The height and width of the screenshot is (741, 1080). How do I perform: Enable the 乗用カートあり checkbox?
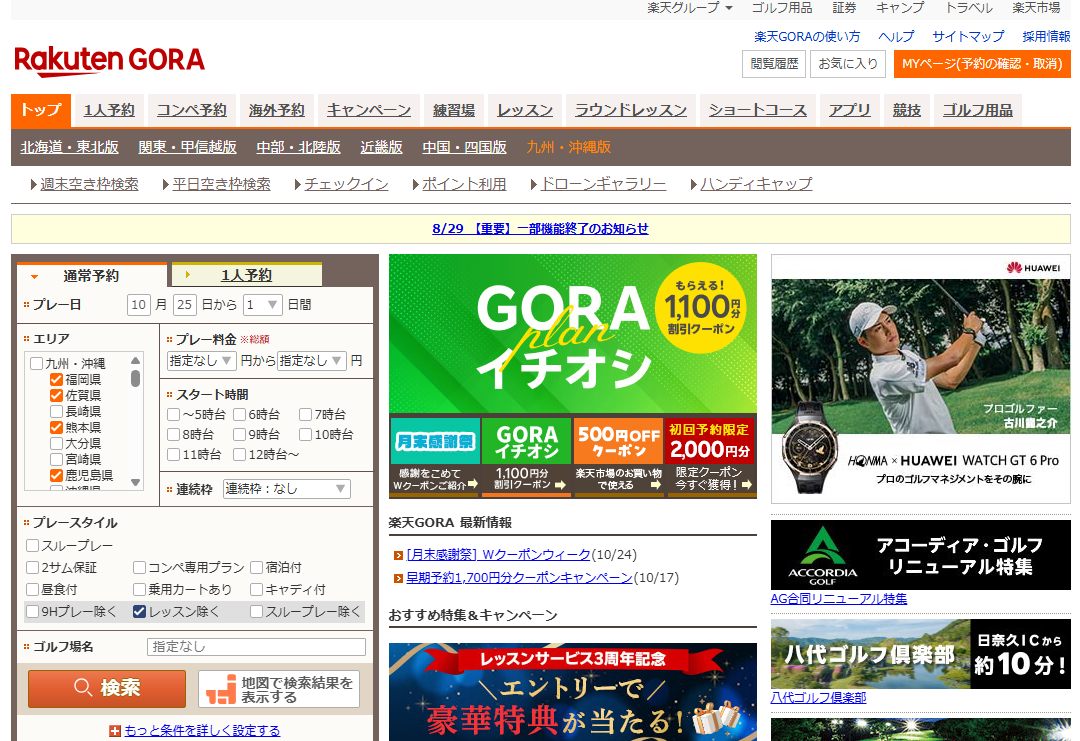click(140, 590)
